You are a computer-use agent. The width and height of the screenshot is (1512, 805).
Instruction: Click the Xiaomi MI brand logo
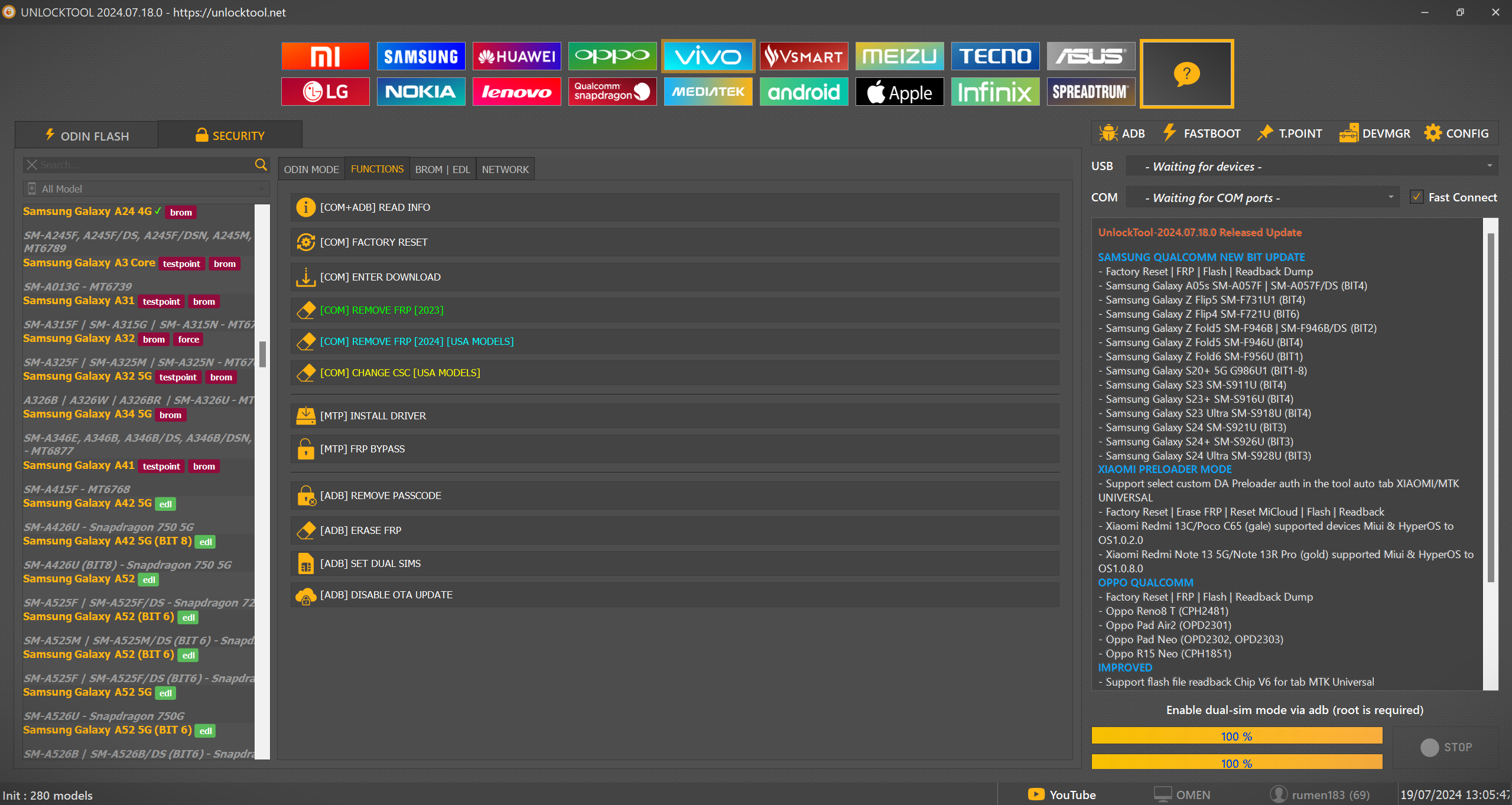[325, 56]
